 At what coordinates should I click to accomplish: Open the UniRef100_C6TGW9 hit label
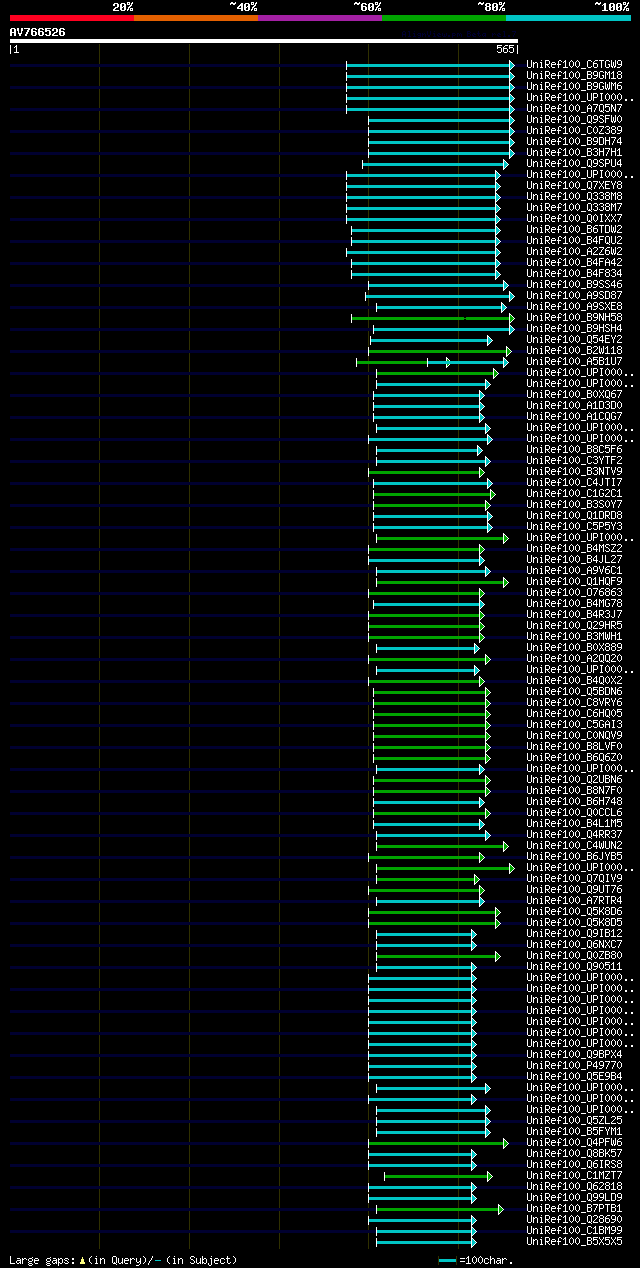[574, 64]
